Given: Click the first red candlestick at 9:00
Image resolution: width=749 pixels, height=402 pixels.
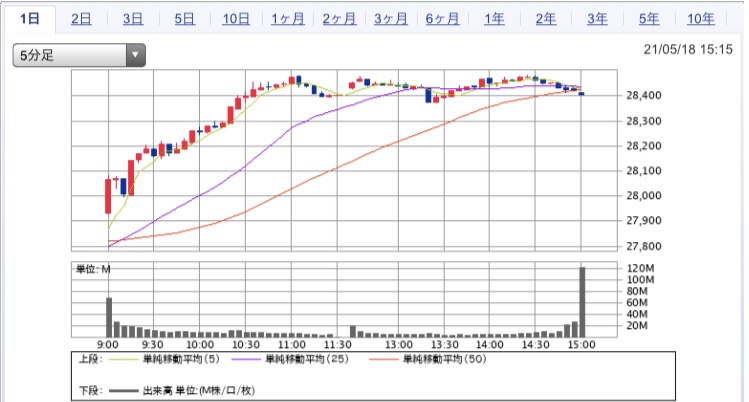Looking at the screenshot, I should coord(108,196).
